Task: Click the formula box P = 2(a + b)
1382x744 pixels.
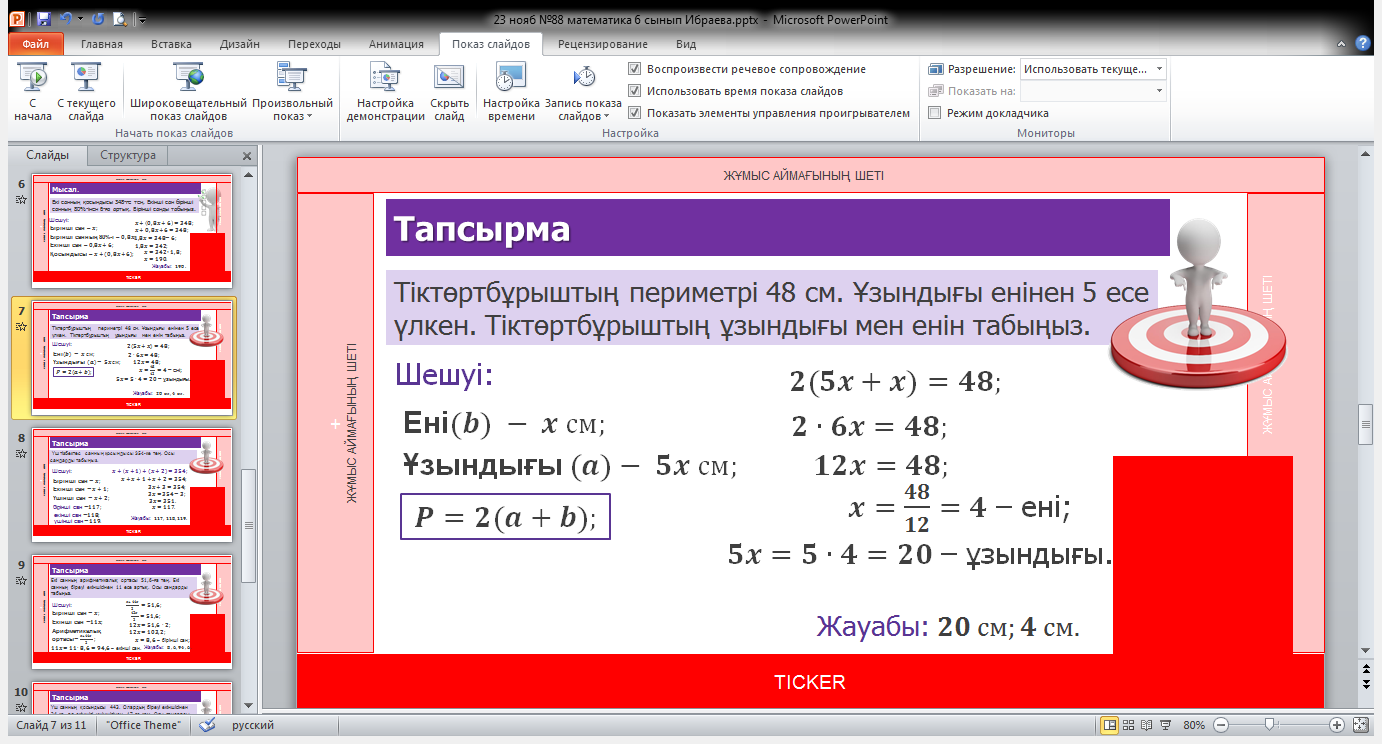Action: [x=505, y=516]
